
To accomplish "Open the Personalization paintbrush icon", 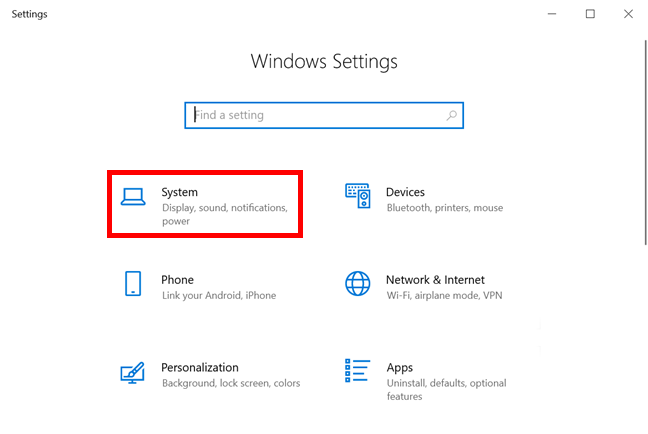I will point(132,372).
